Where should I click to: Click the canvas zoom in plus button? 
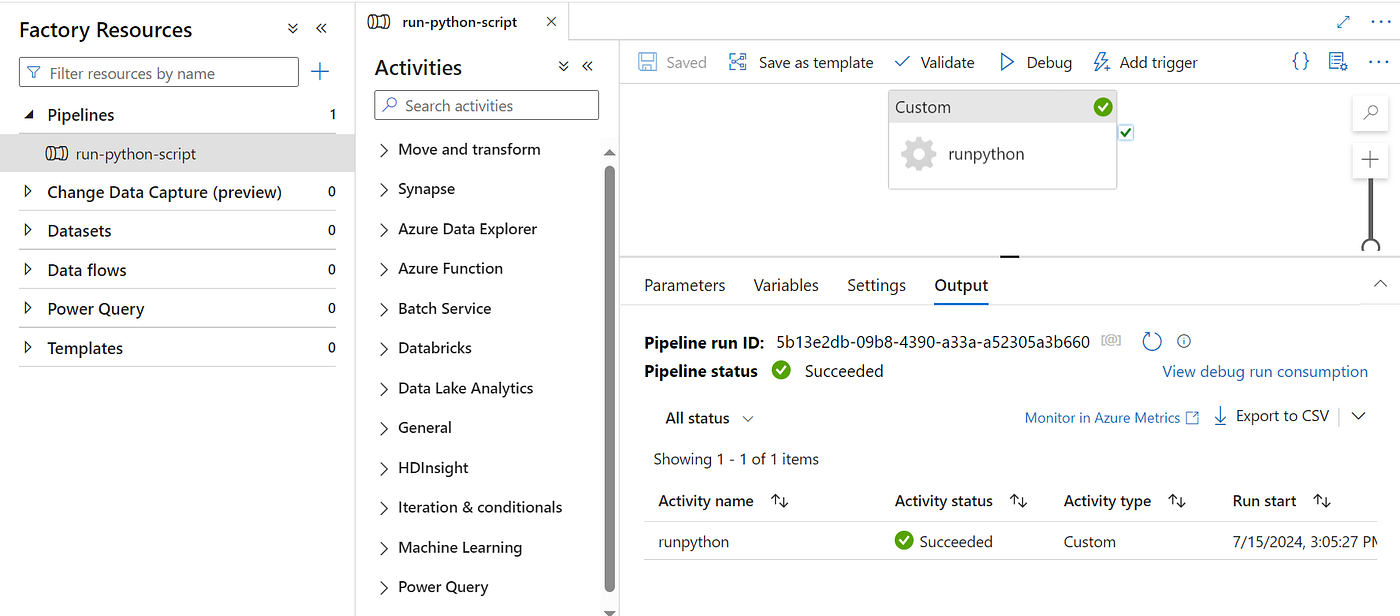point(1370,160)
